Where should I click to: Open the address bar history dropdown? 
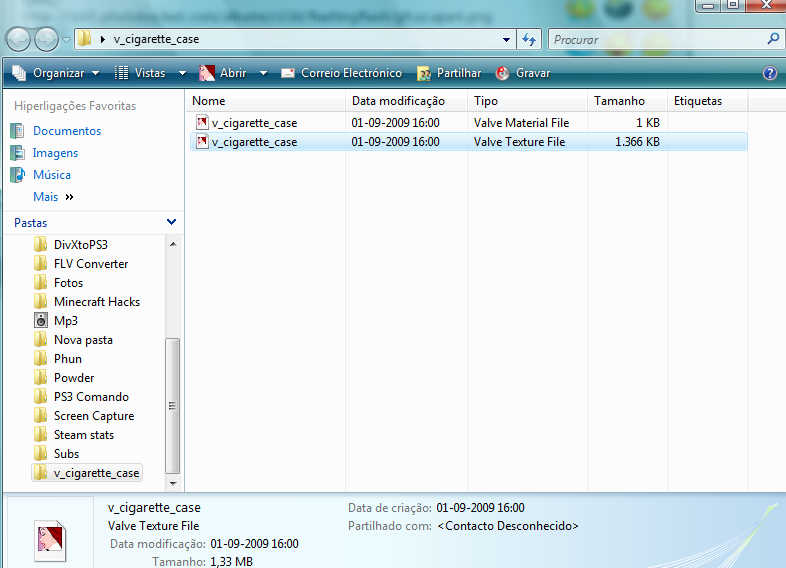(506, 40)
